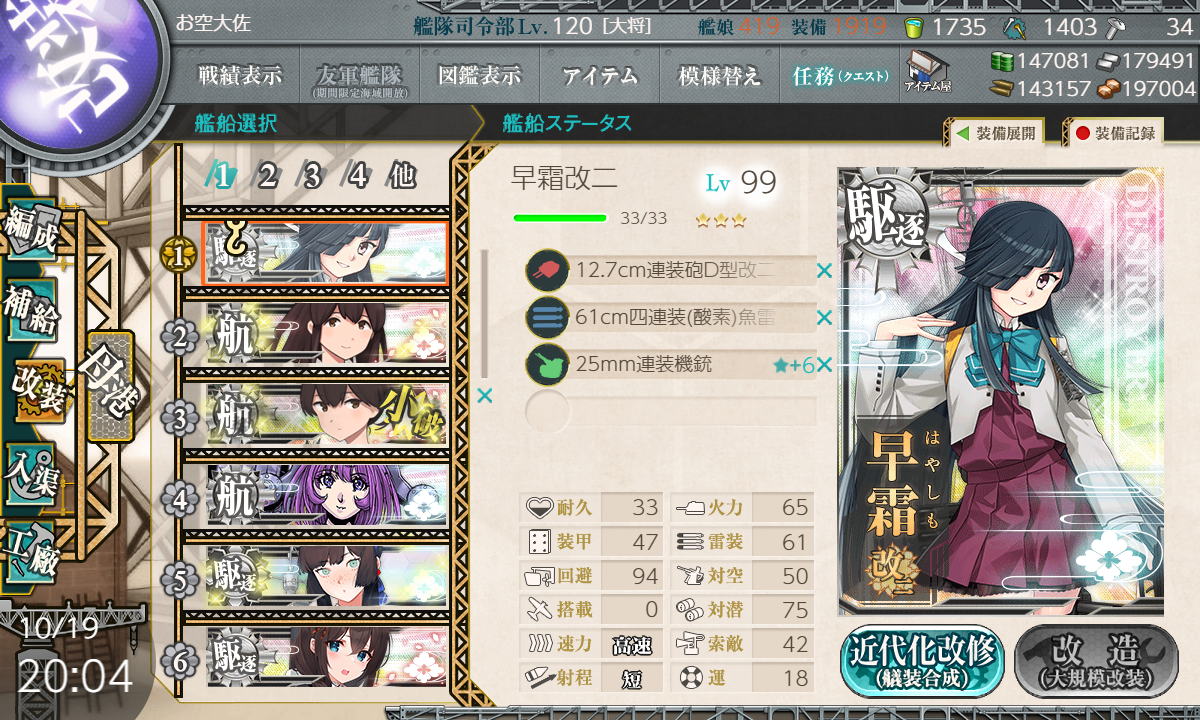Select the empty fourth equipment slot
The width and height of the screenshot is (1200, 720).
click(671, 411)
